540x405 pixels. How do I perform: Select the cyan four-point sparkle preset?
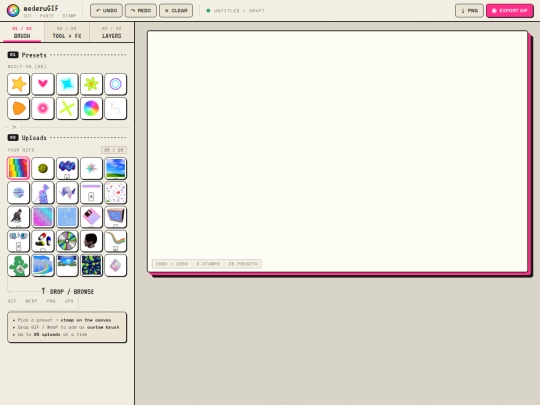click(x=67, y=84)
